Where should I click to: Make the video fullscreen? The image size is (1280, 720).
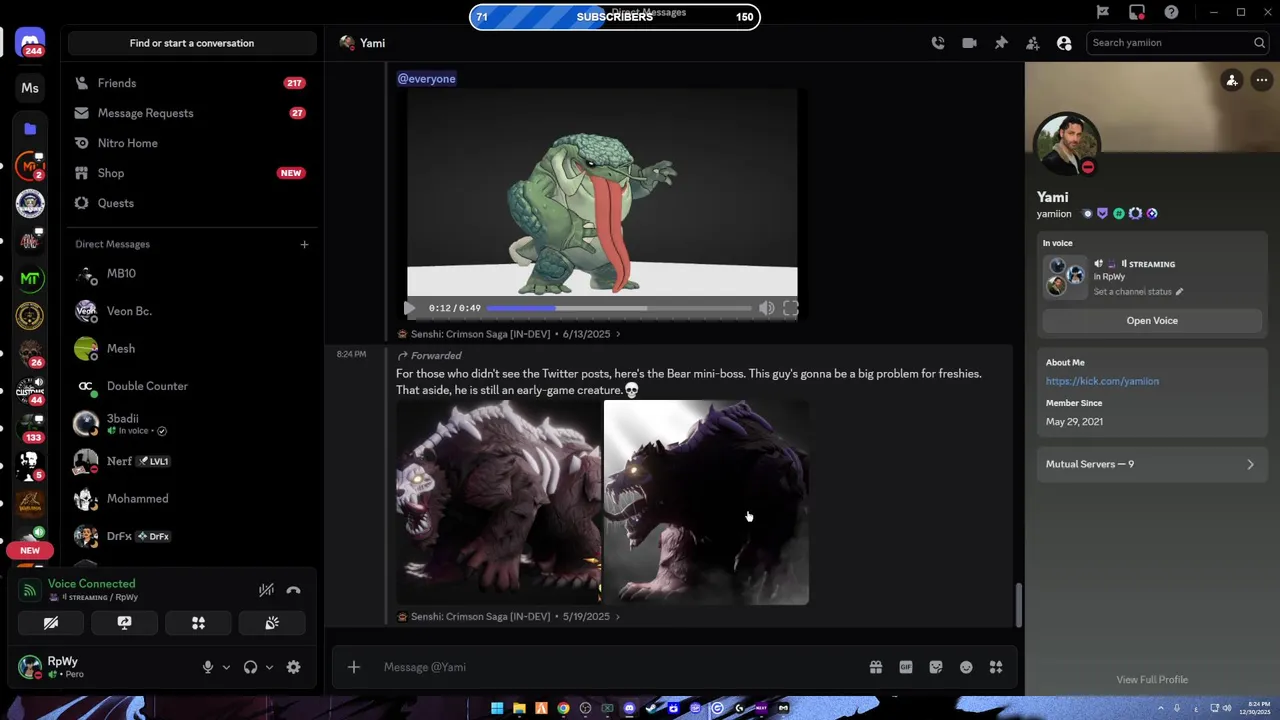790,308
